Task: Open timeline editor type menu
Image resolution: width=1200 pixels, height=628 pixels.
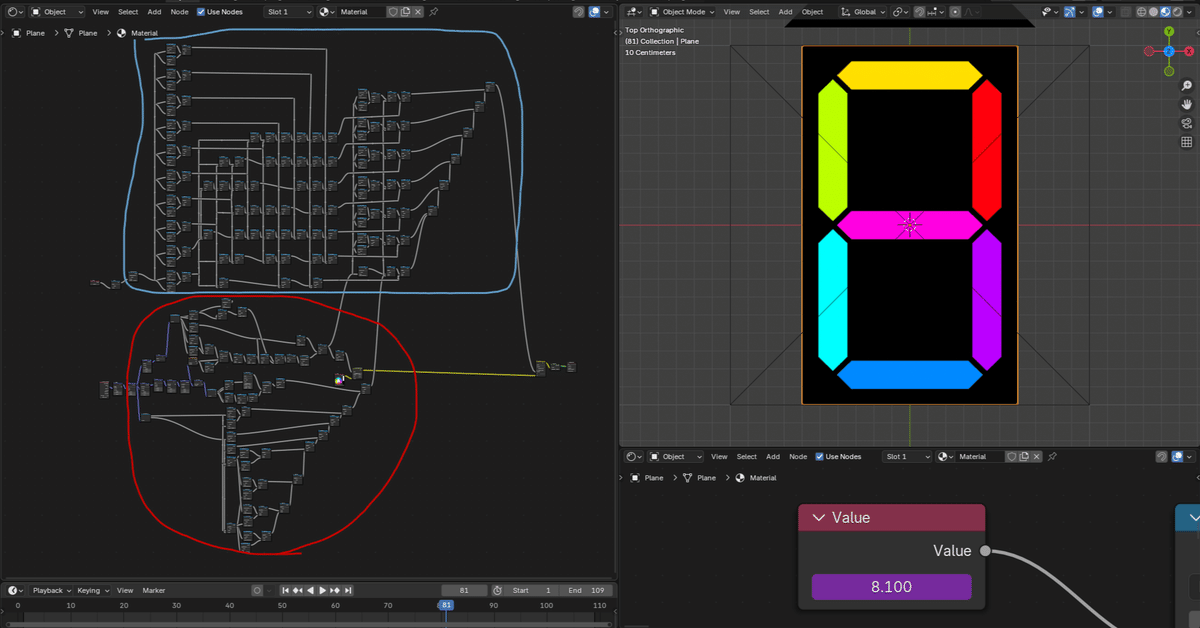Action: click(15, 591)
